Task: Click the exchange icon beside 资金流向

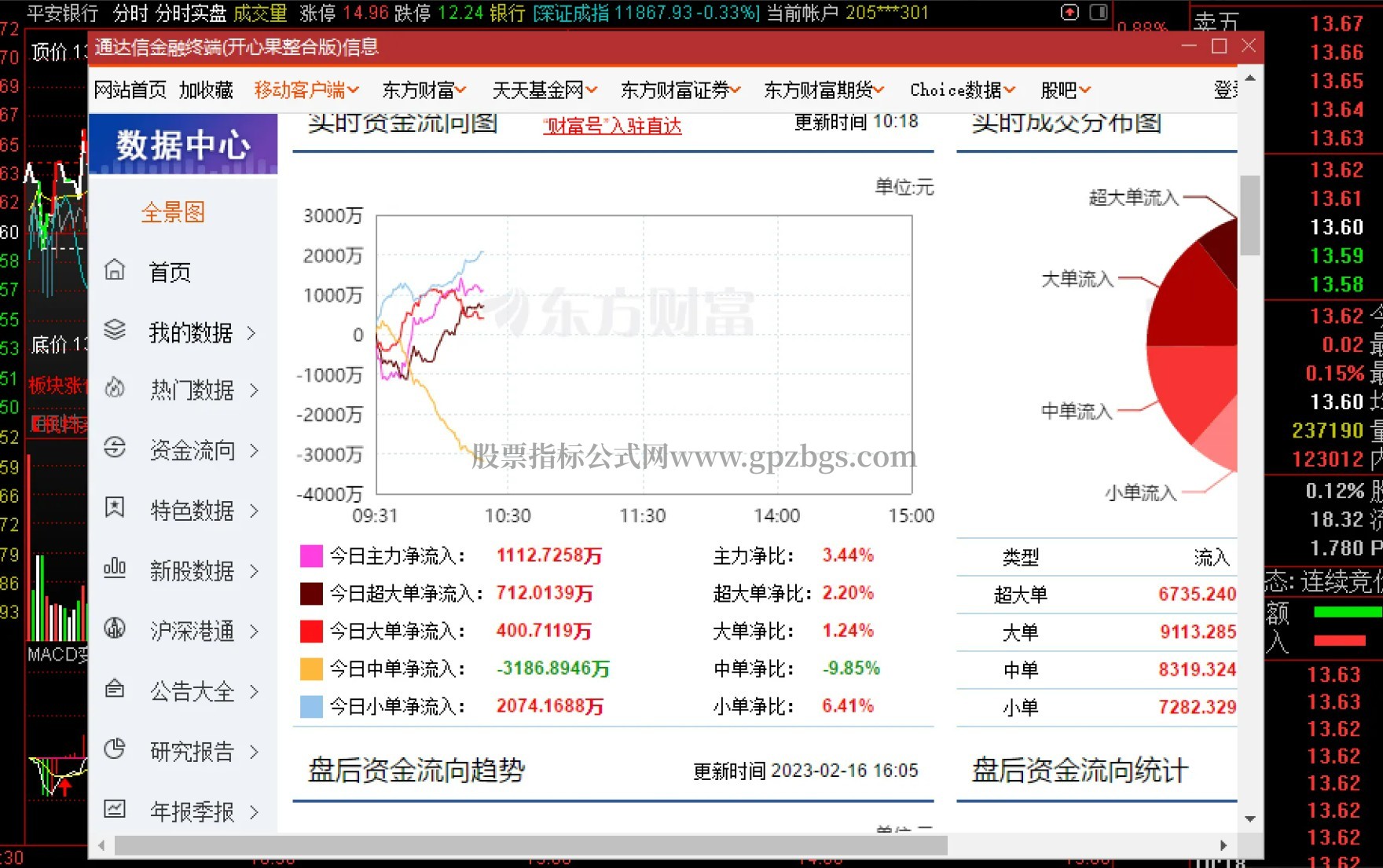Action: [115, 448]
